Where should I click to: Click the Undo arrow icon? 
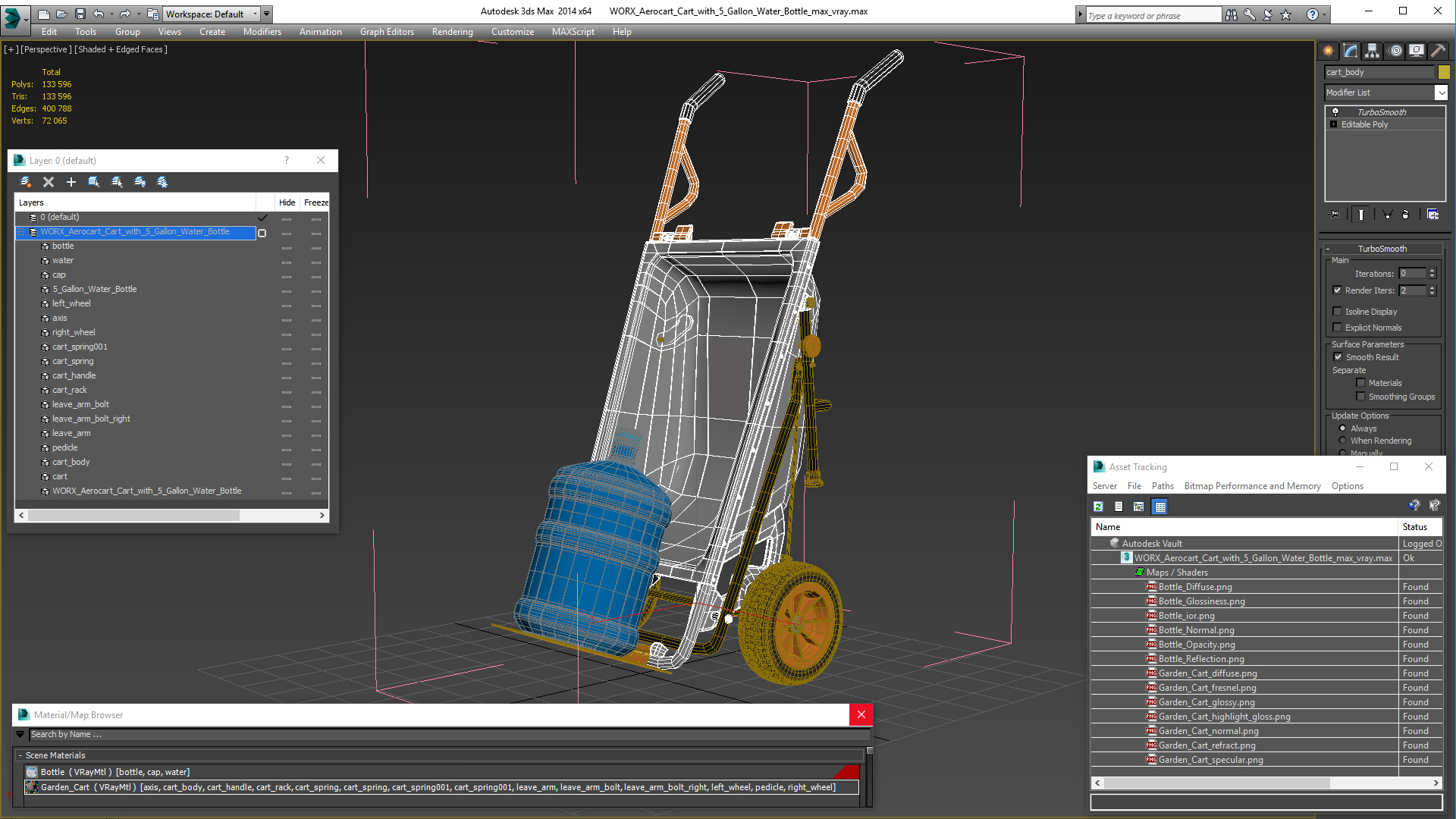[99, 14]
